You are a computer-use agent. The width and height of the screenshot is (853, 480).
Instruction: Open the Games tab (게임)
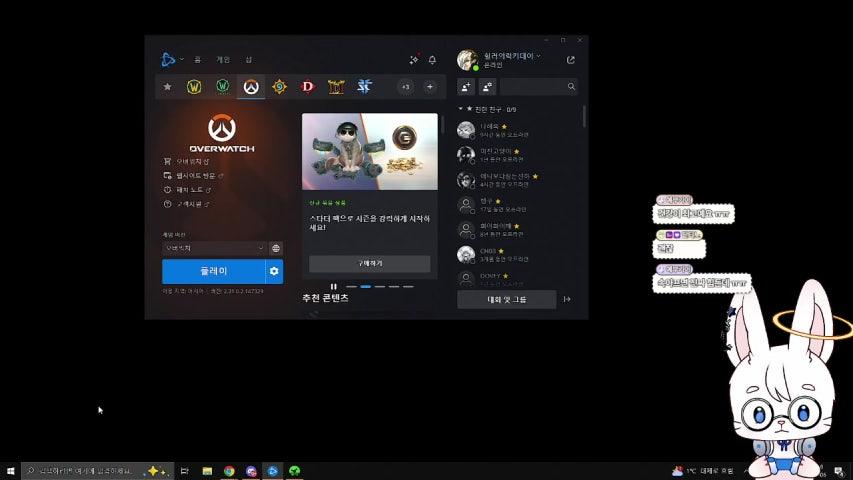click(223, 60)
